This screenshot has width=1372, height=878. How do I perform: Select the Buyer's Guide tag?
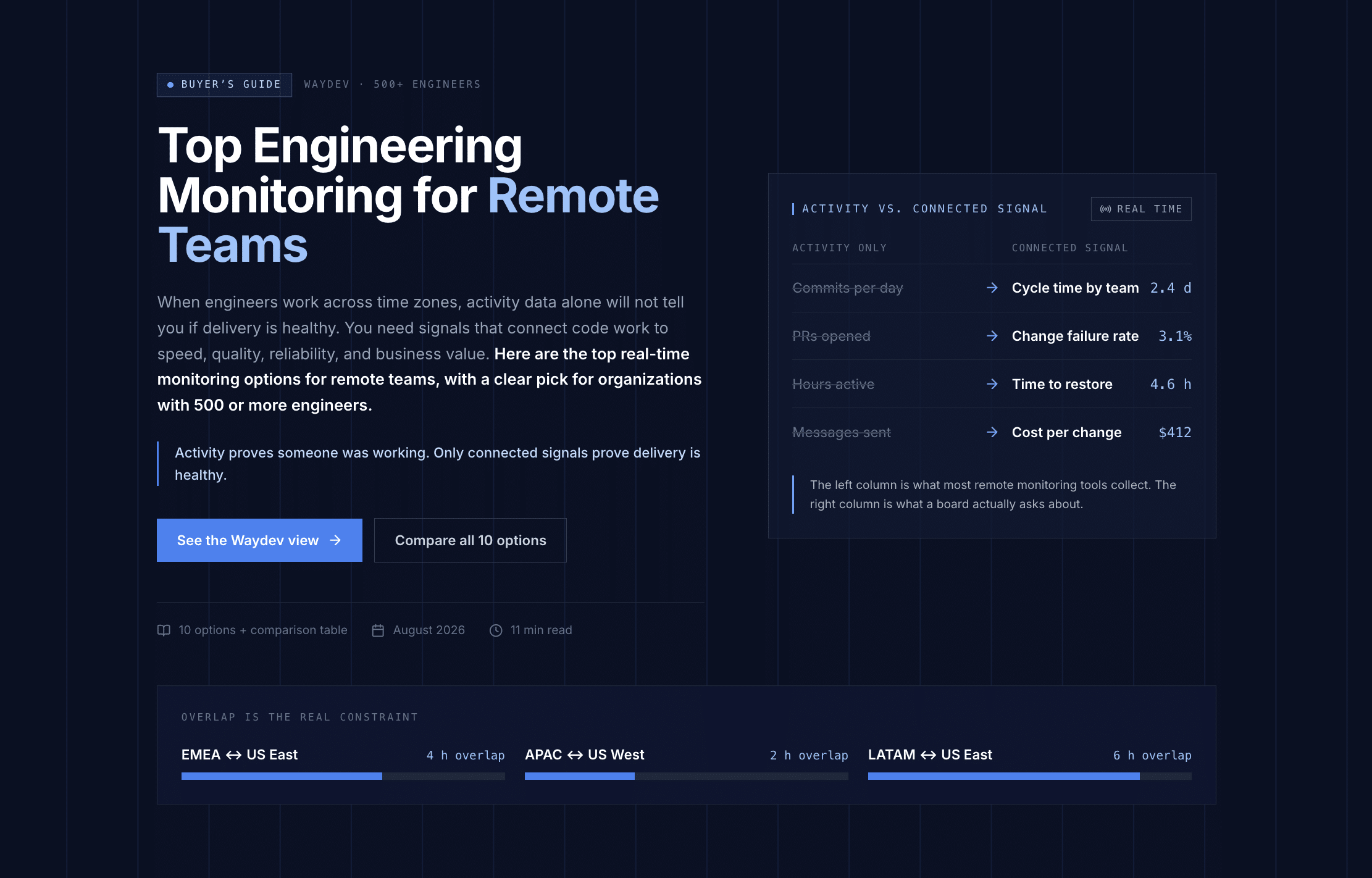click(x=224, y=85)
